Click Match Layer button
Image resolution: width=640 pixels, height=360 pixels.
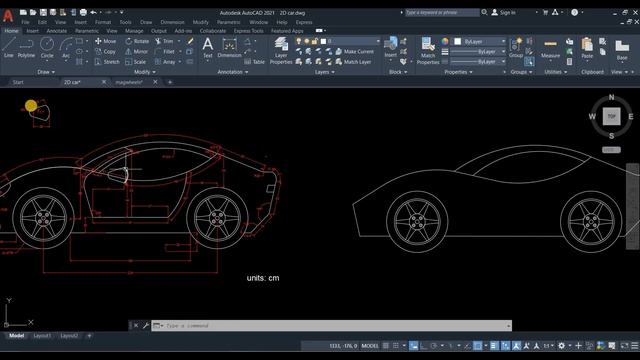(353, 62)
